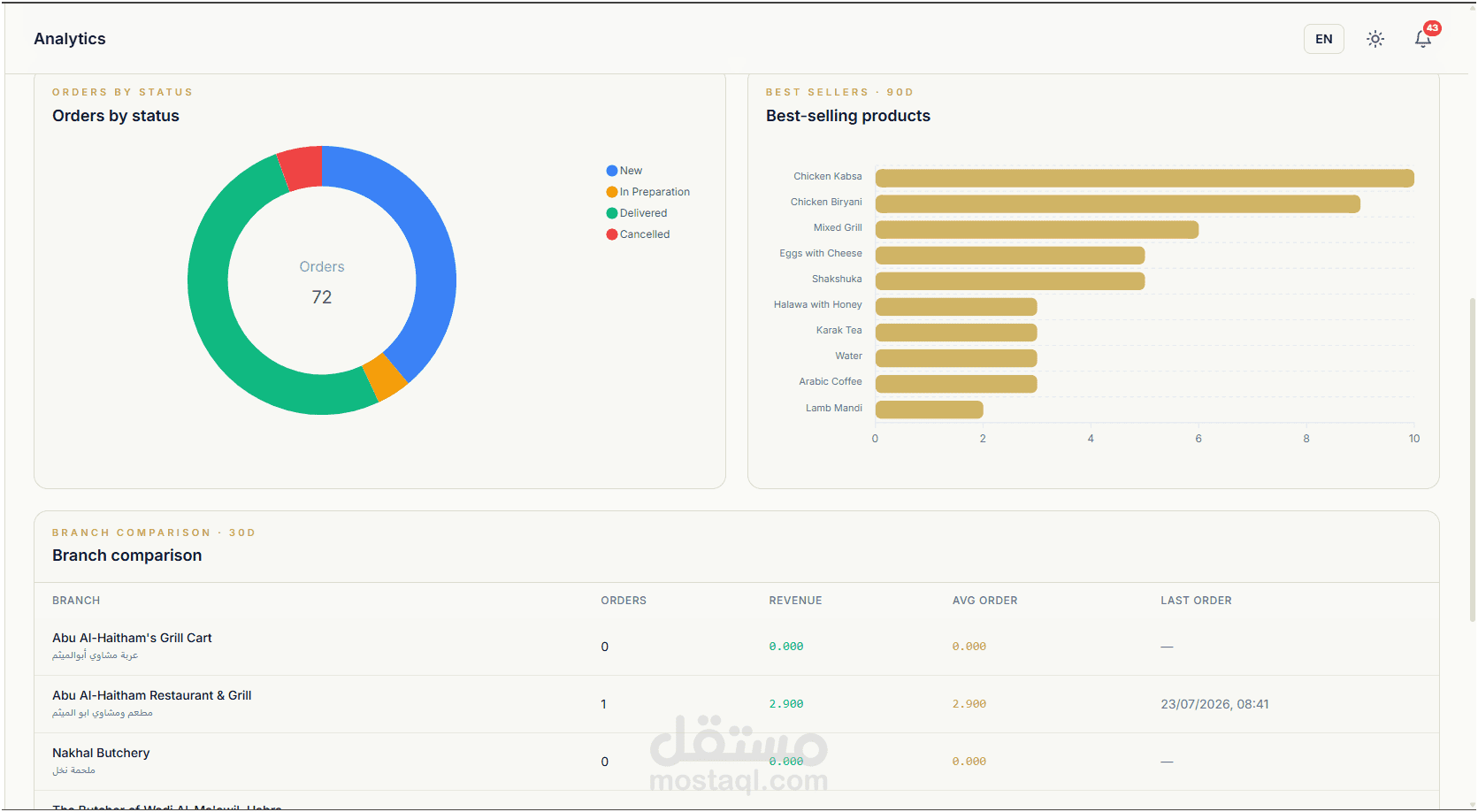
Task: Click the Water bar in best sellers
Action: click(x=956, y=357)
